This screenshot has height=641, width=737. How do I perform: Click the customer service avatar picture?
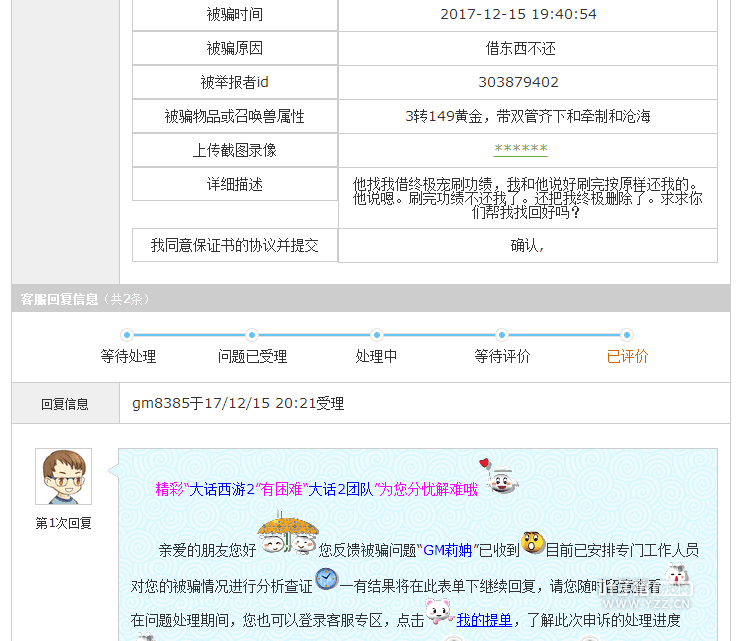(63, 477)
